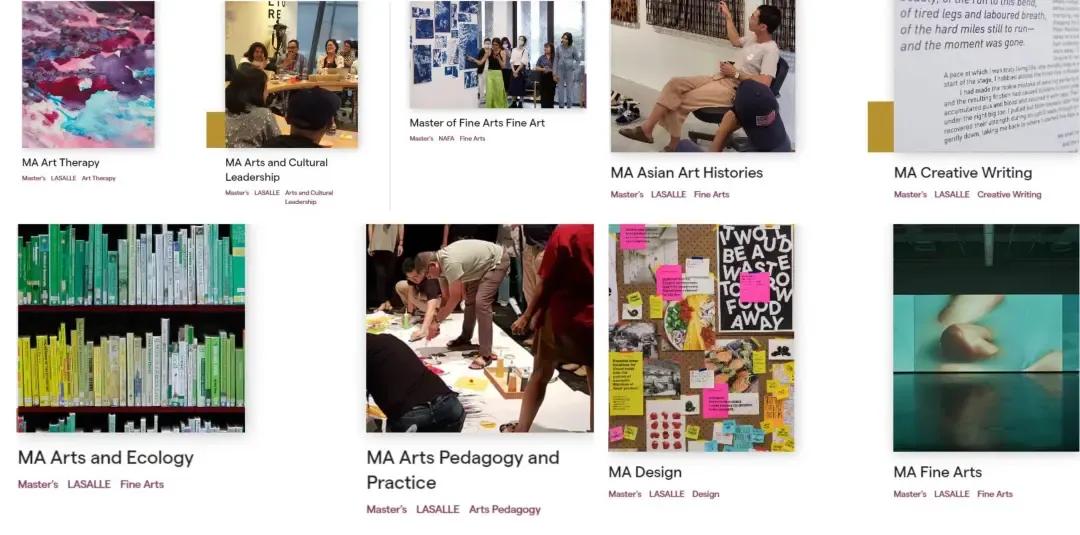
Task: Open the MA Arts and Ecology heading
Action: (x=105, y=458)
